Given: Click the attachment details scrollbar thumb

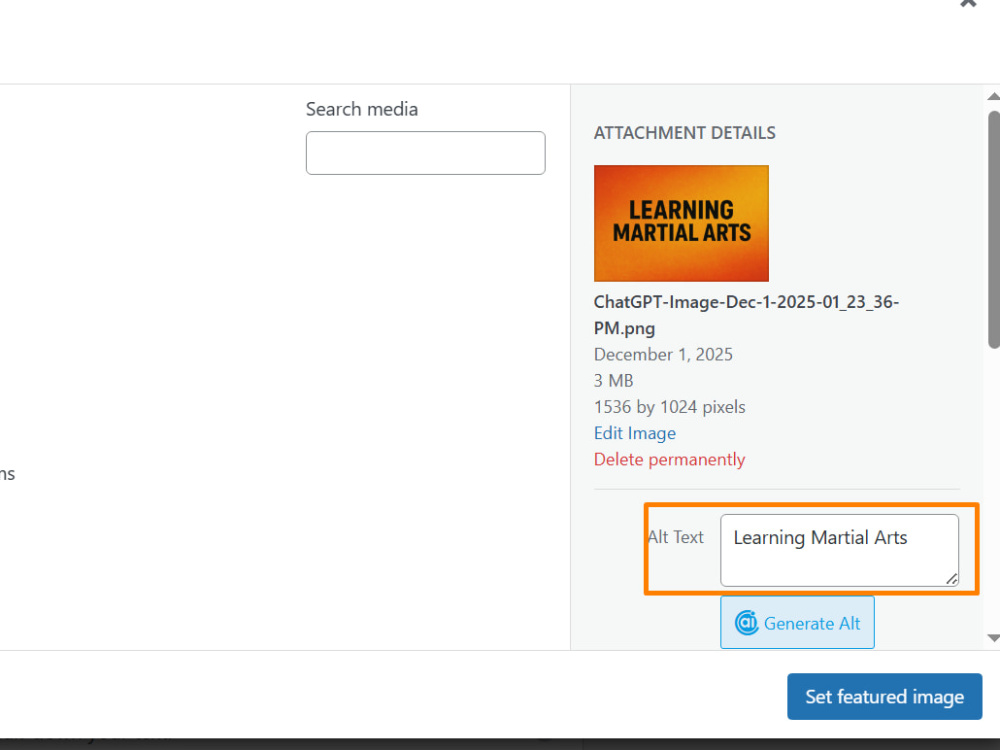Looking at the screenshot, I should pos(994,230).
